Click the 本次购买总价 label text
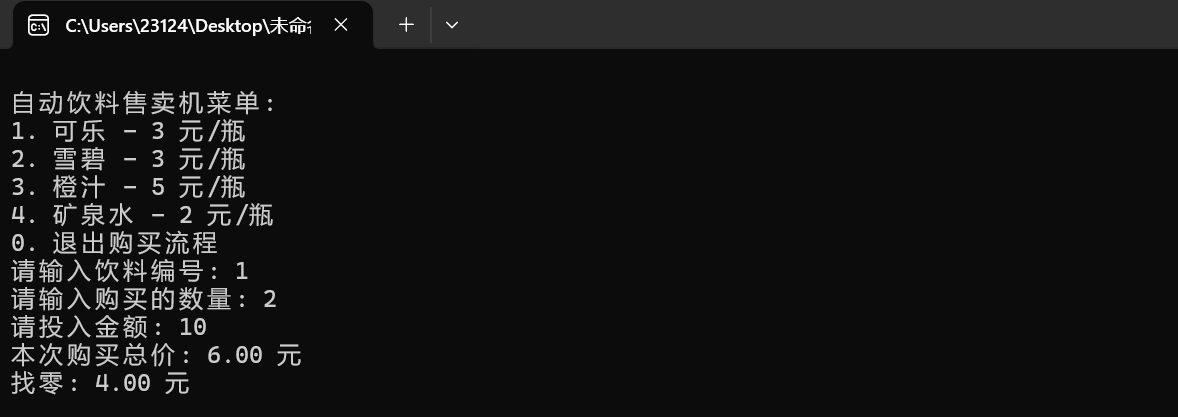 point(95,355)
